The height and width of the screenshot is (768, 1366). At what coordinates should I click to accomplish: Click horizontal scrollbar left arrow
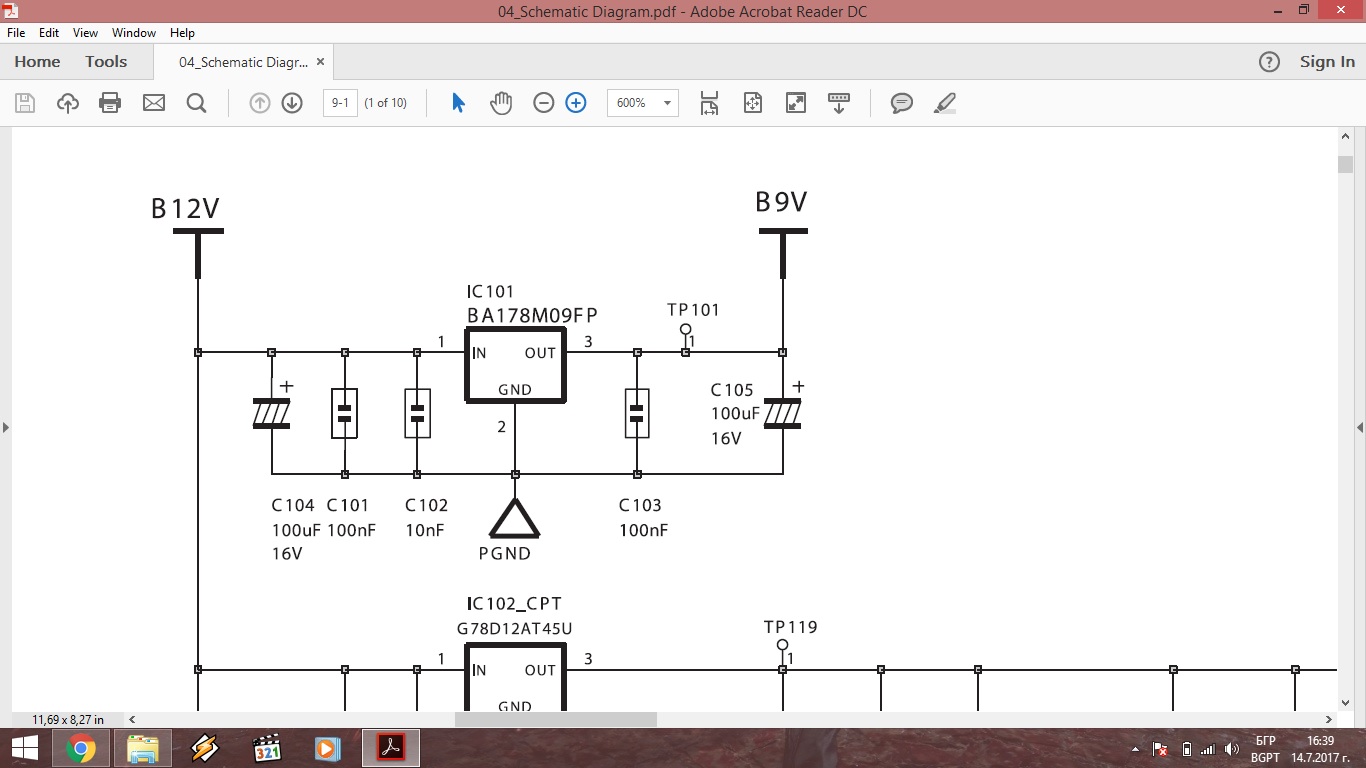tap(132, 719)
